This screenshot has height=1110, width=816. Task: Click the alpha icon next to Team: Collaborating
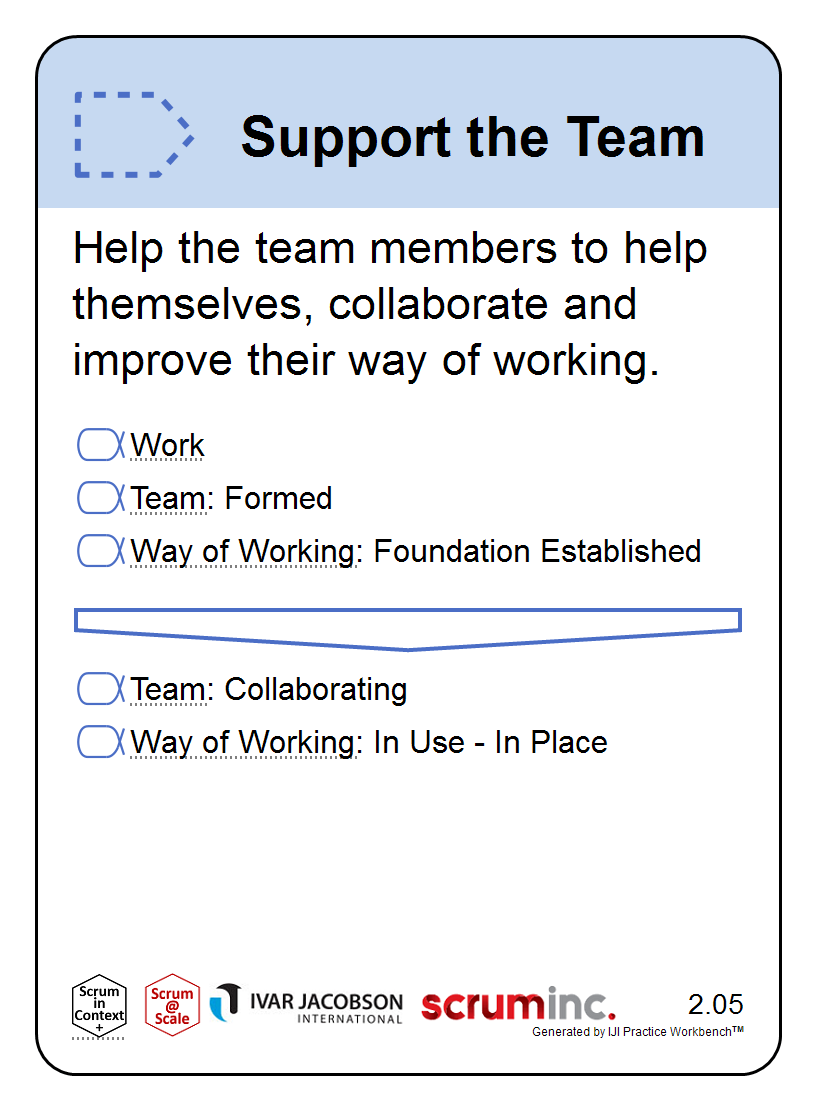[x=101, y=689]
